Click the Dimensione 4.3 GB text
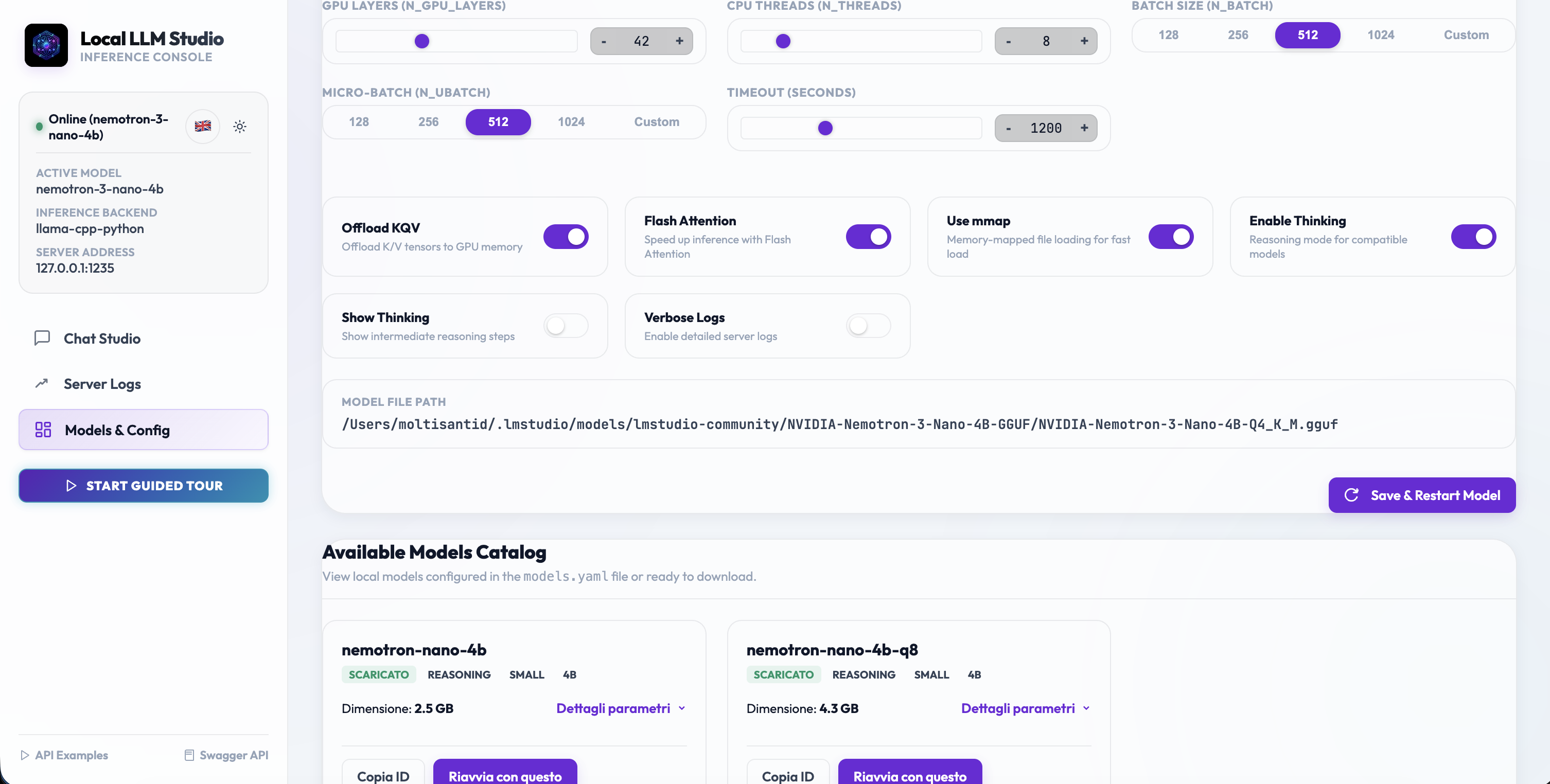Viewport: 1550px width, 784px height. coord(803,708)
